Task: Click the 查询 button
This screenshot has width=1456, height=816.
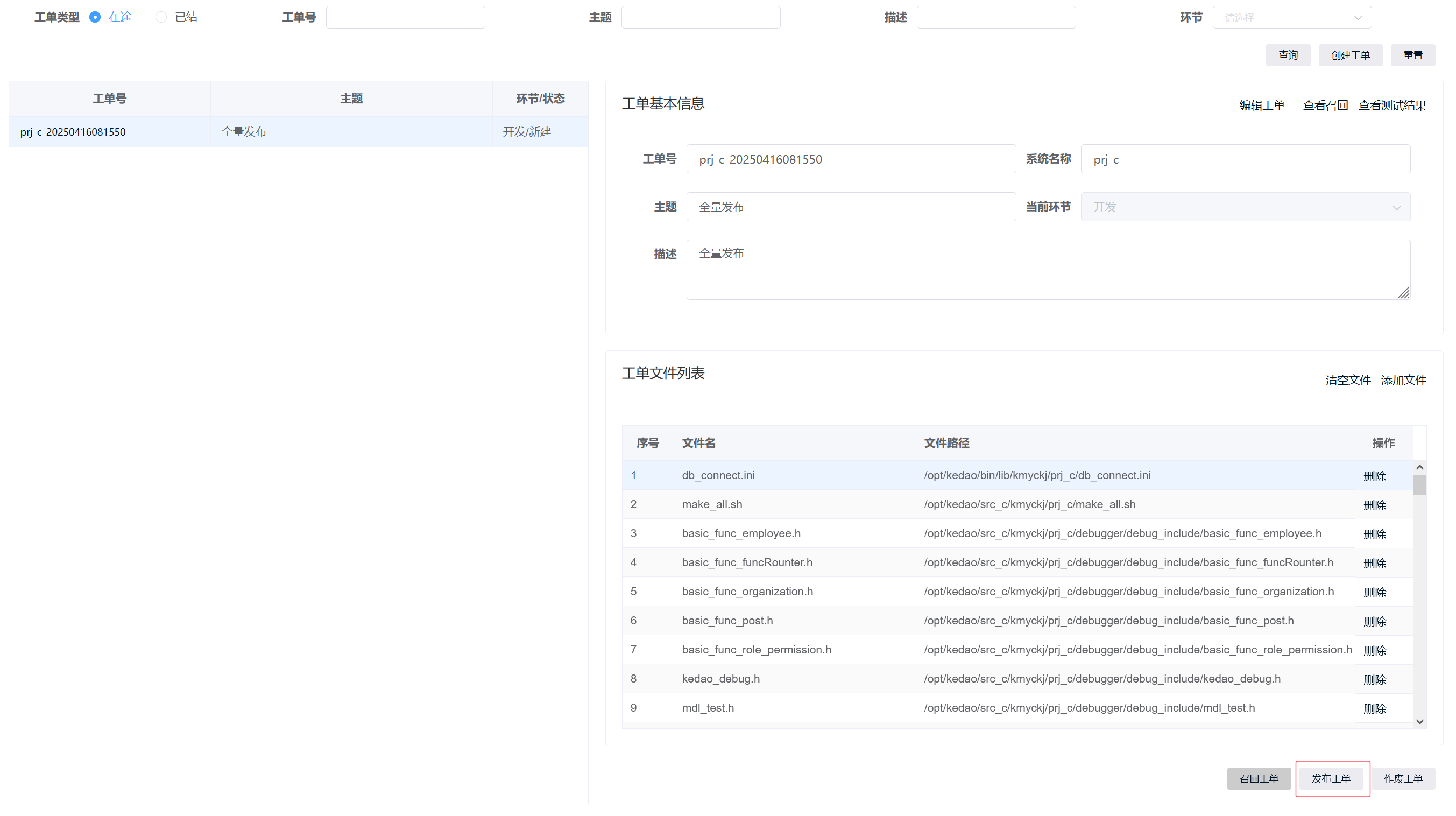Action: point(1288,55)
